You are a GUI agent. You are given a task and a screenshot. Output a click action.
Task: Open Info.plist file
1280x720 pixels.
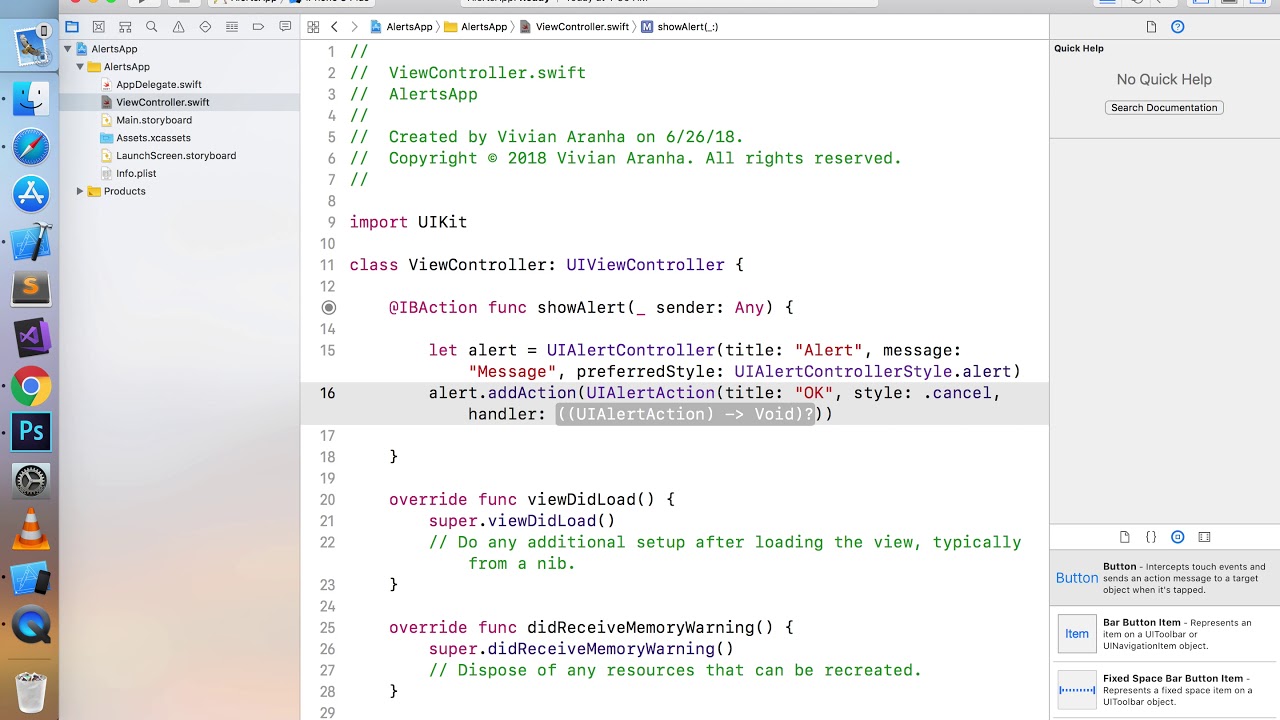coord(135,173)
